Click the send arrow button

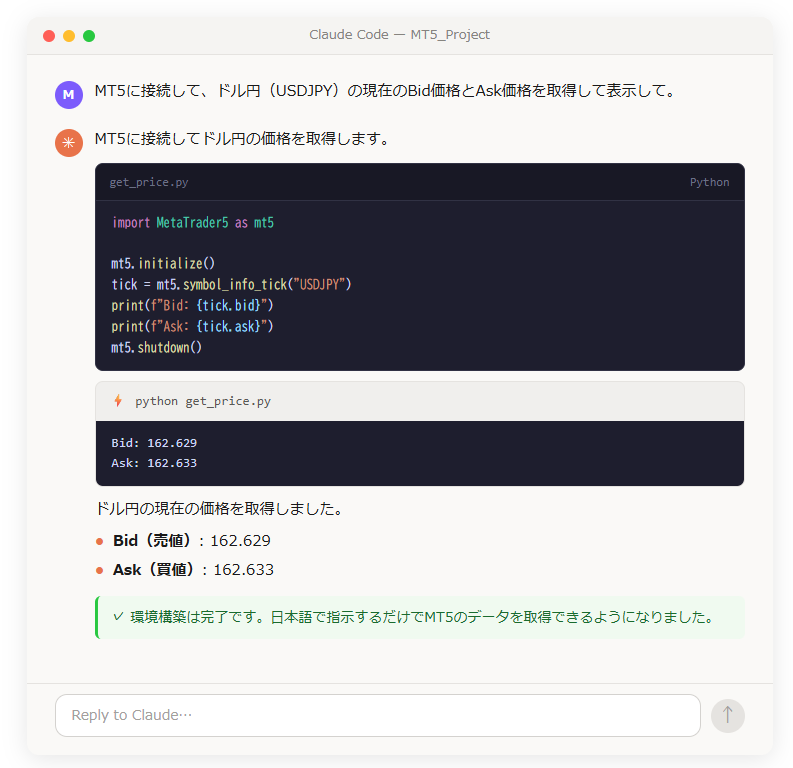tap(727, 715)
